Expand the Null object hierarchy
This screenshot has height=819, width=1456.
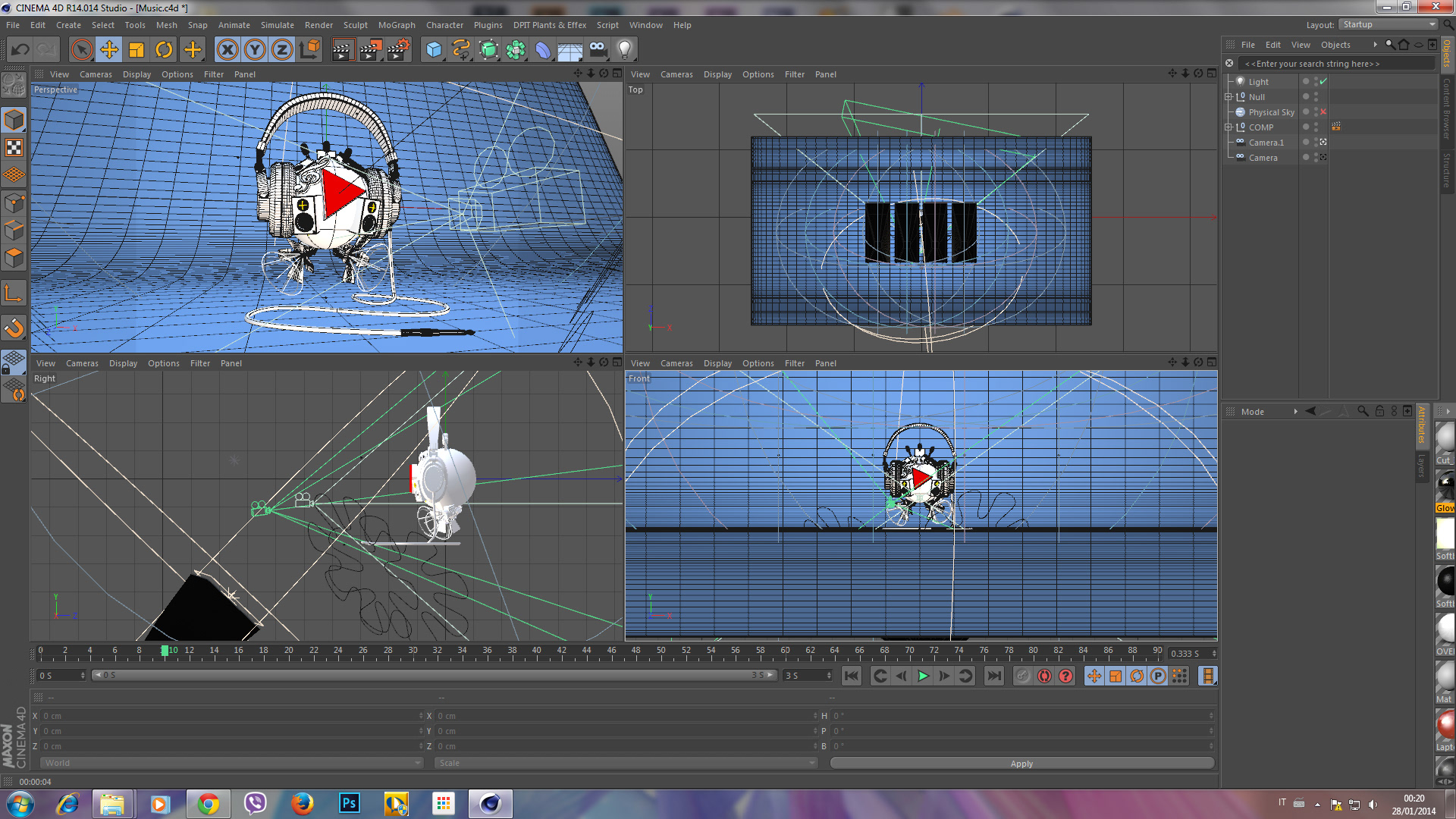coord(1228,97)
